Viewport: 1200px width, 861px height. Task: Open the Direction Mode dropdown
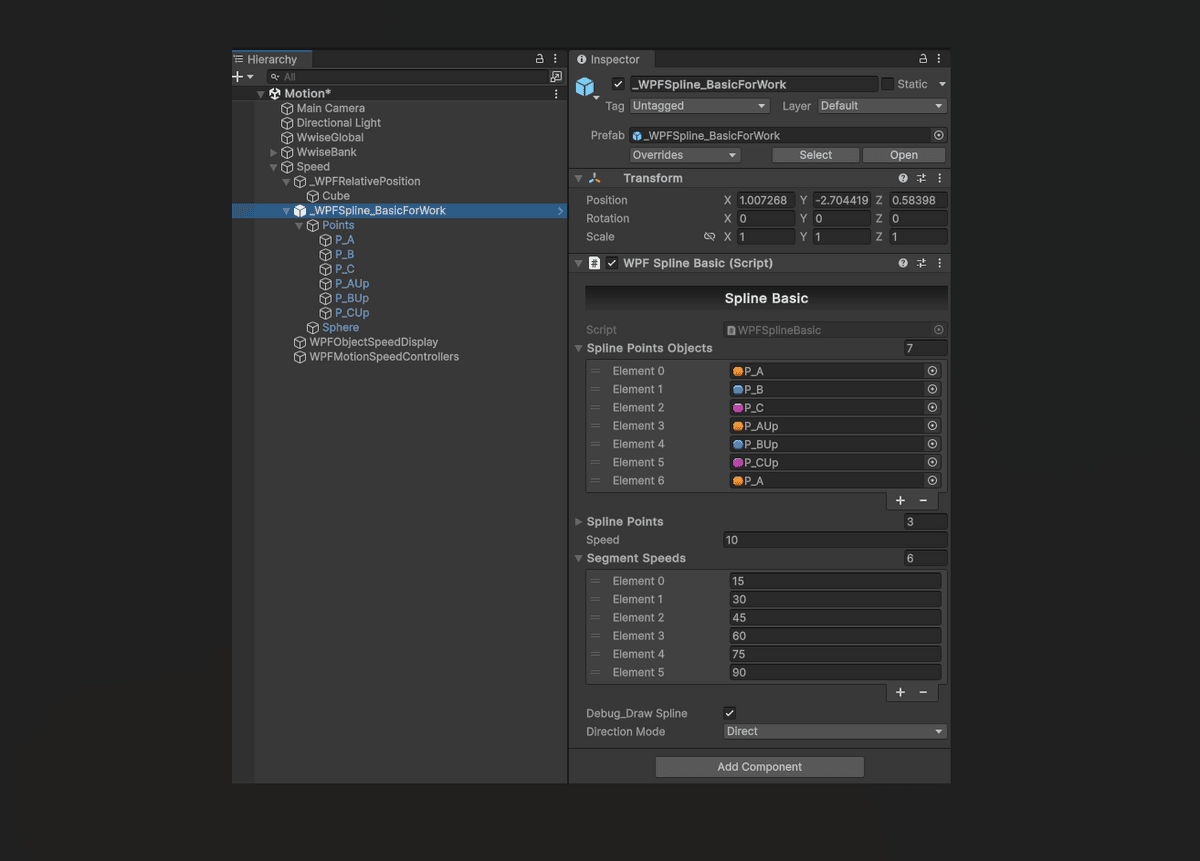pos(835,732)
